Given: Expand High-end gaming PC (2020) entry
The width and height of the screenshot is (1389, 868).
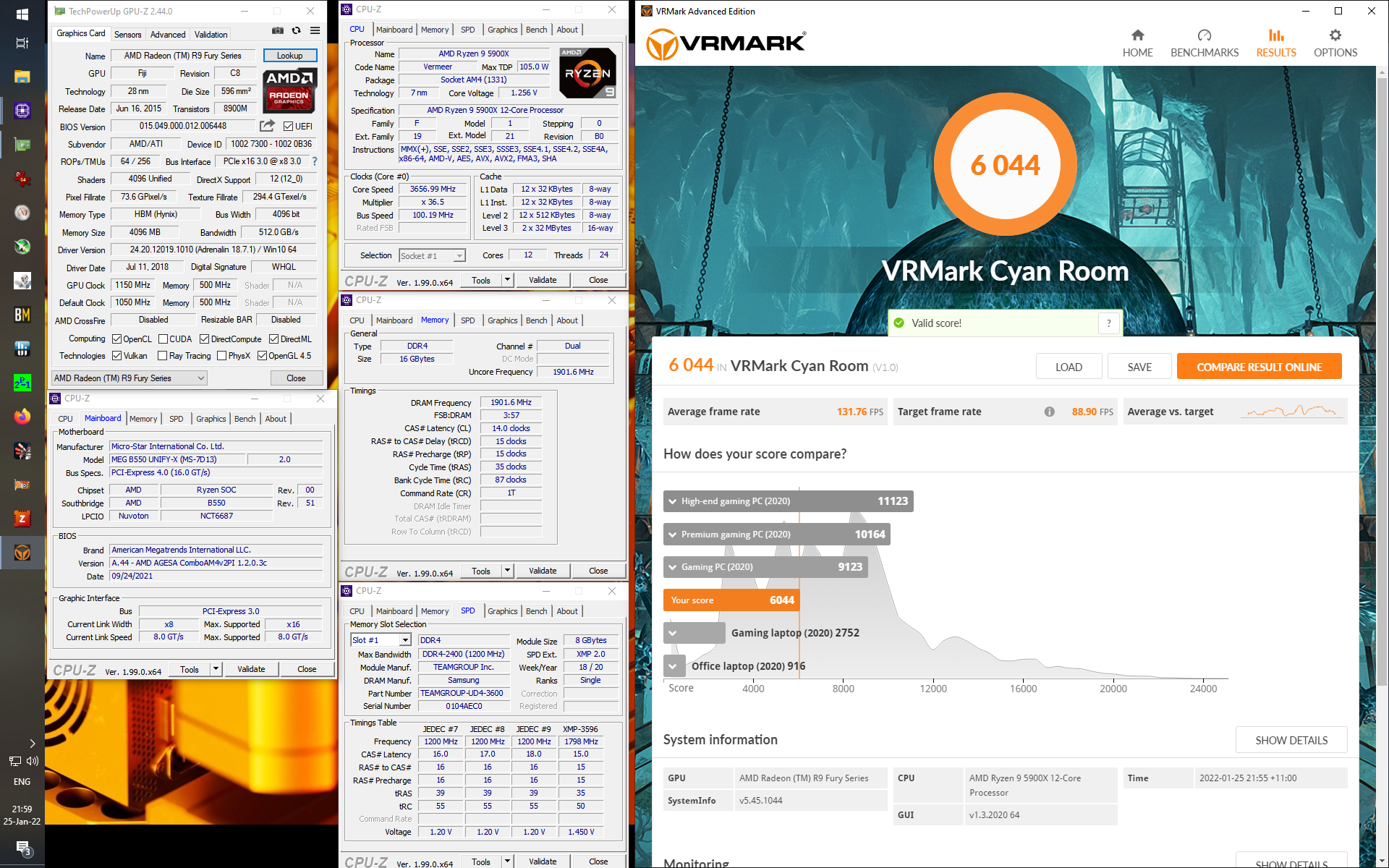Looking at the screenshot, I should click(x=788, y=501).
